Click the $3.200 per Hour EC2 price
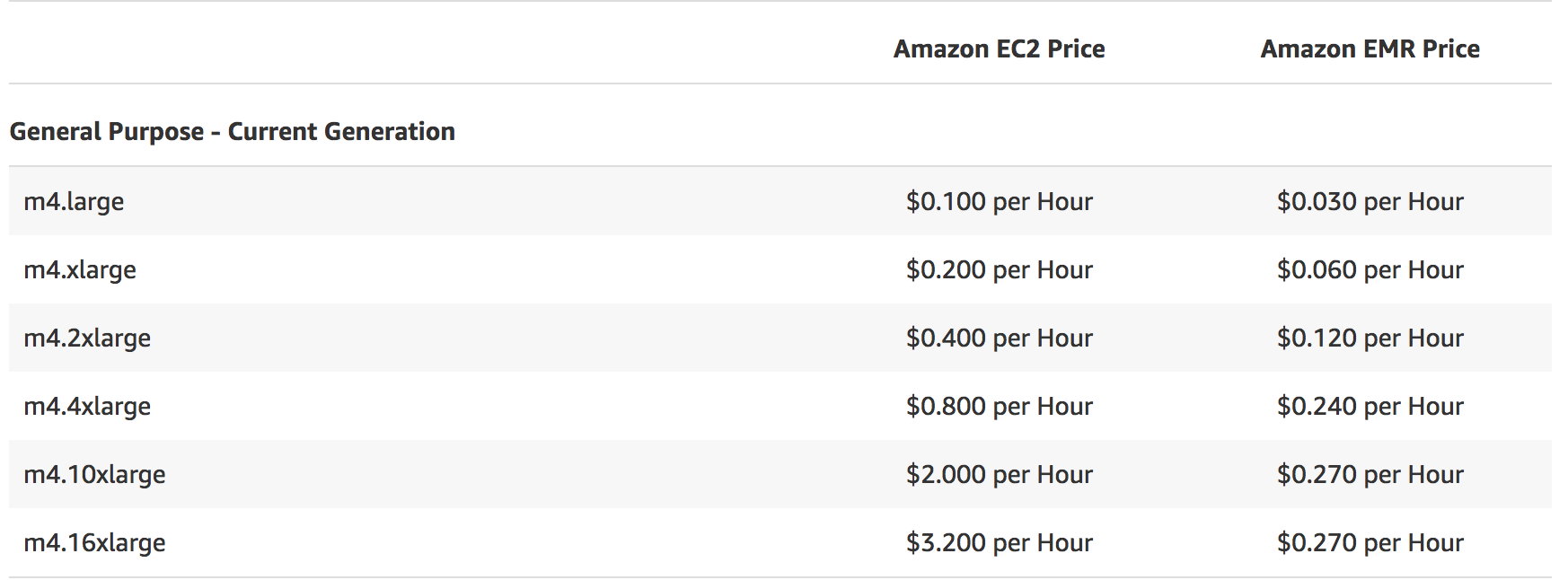Screen dimensions: 1568x580 coord(999,542)
